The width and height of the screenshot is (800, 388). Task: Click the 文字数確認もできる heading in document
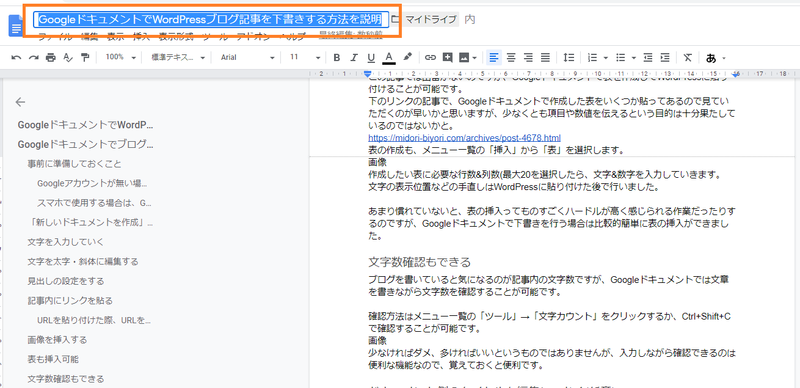[419, 262]
